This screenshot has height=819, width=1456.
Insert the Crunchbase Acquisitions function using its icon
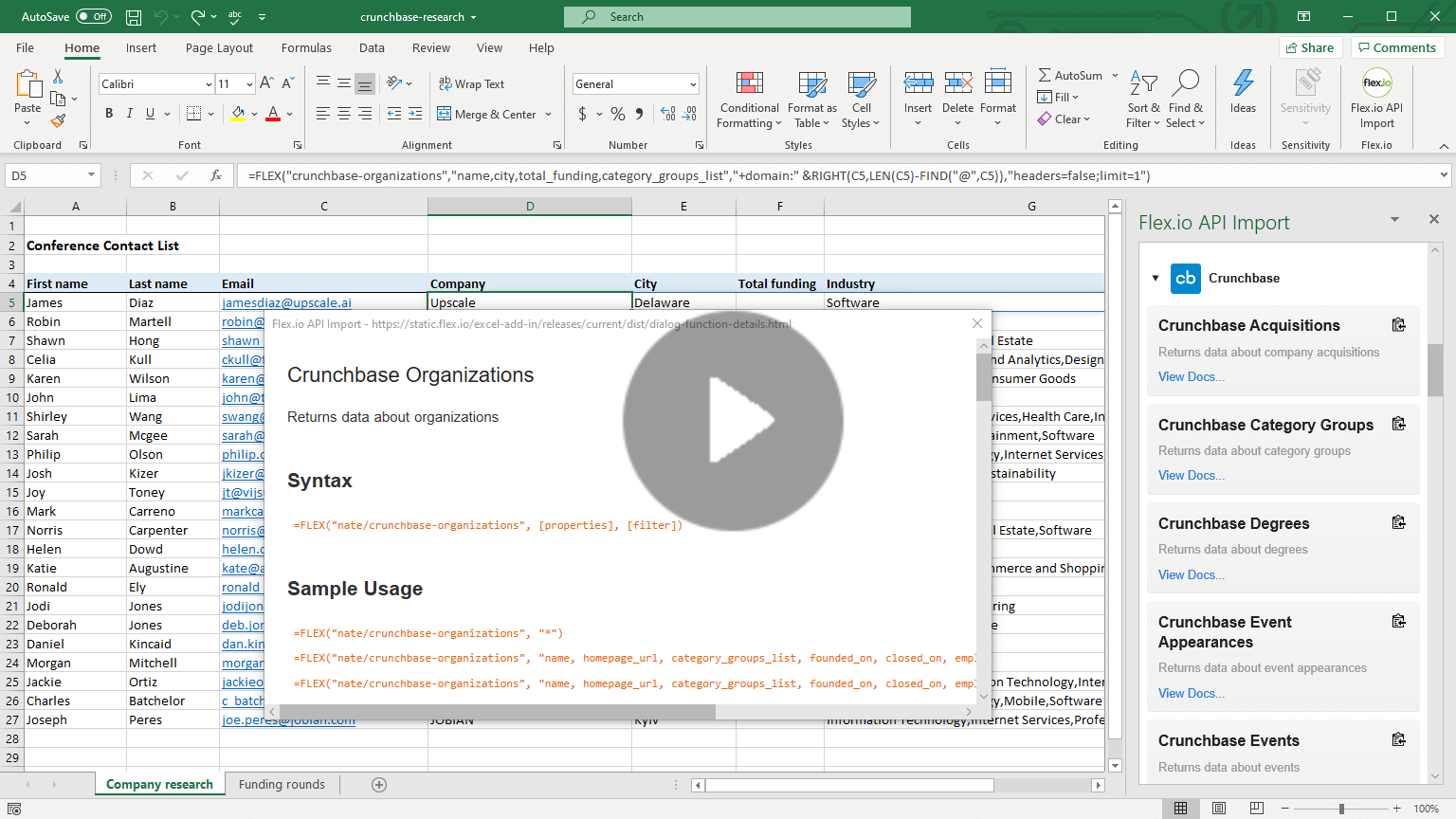tap(1398, 325)
